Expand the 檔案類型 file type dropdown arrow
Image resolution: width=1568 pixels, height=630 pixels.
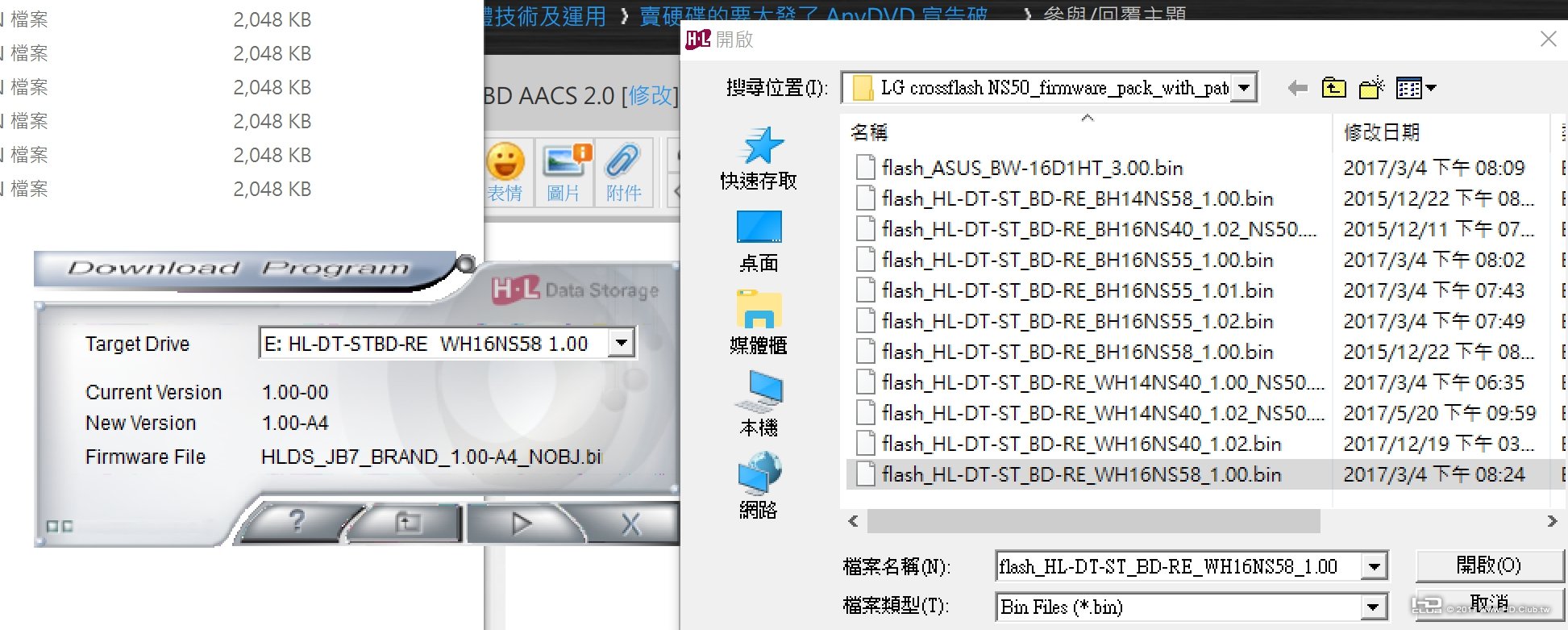(x=1374, y=607)
